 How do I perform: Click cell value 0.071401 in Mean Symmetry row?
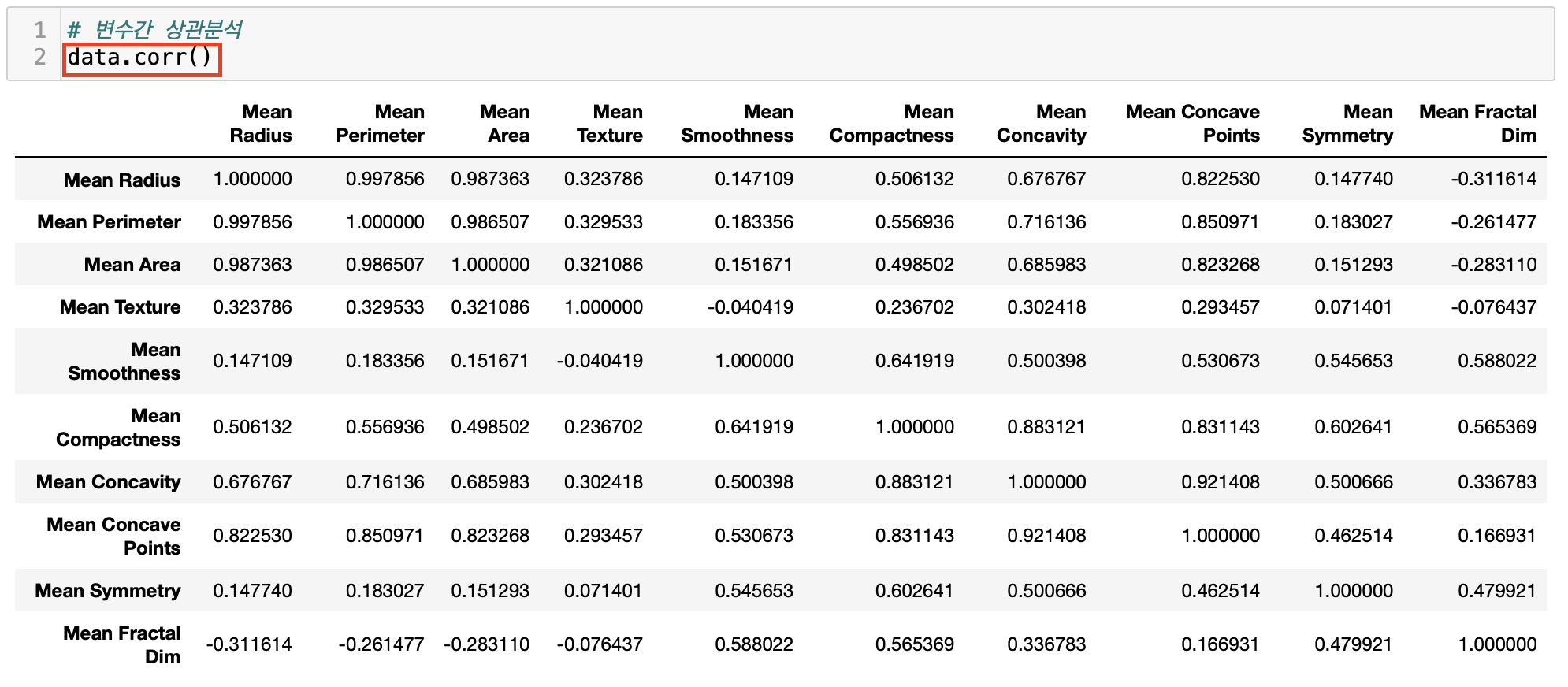pyautogui.click(x=604, y=591)
